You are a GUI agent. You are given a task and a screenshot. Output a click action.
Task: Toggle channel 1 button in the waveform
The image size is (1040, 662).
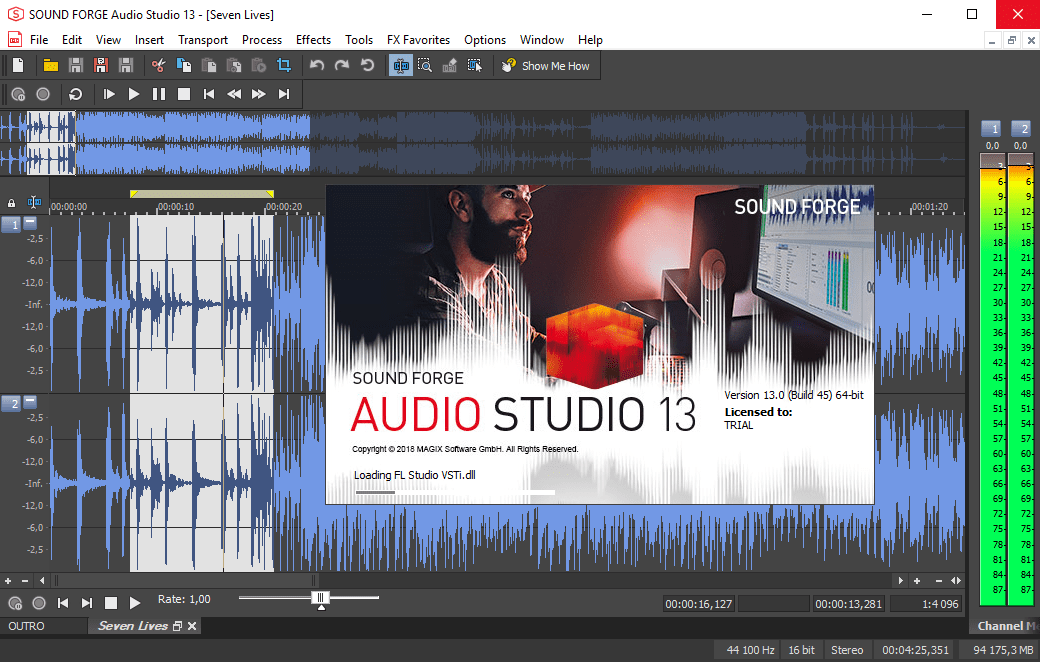(11, 225)
